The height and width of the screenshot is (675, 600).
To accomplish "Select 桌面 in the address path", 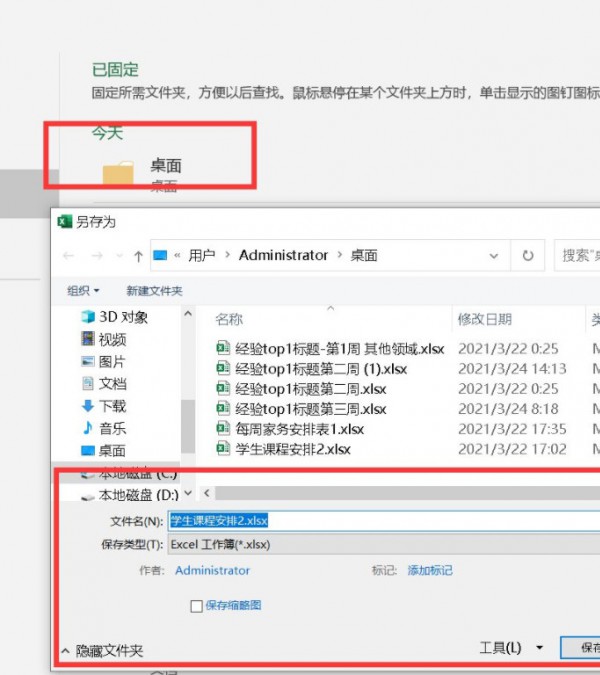I will 364,255.
